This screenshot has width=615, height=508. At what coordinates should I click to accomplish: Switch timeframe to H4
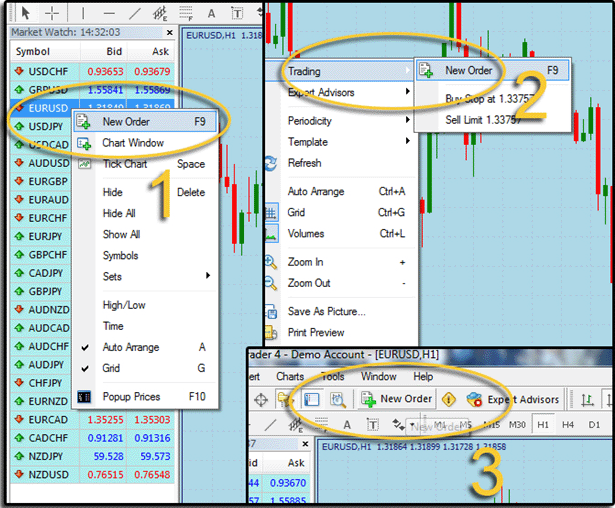tap(568, 425)
